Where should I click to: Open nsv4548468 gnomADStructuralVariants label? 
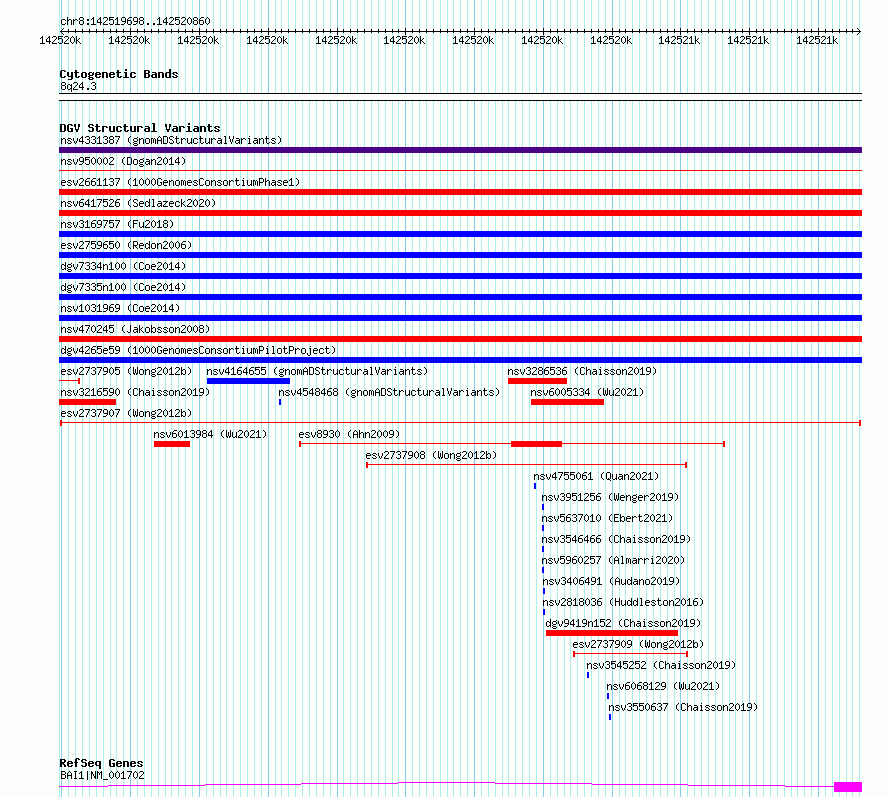click(x=389, y=392)
